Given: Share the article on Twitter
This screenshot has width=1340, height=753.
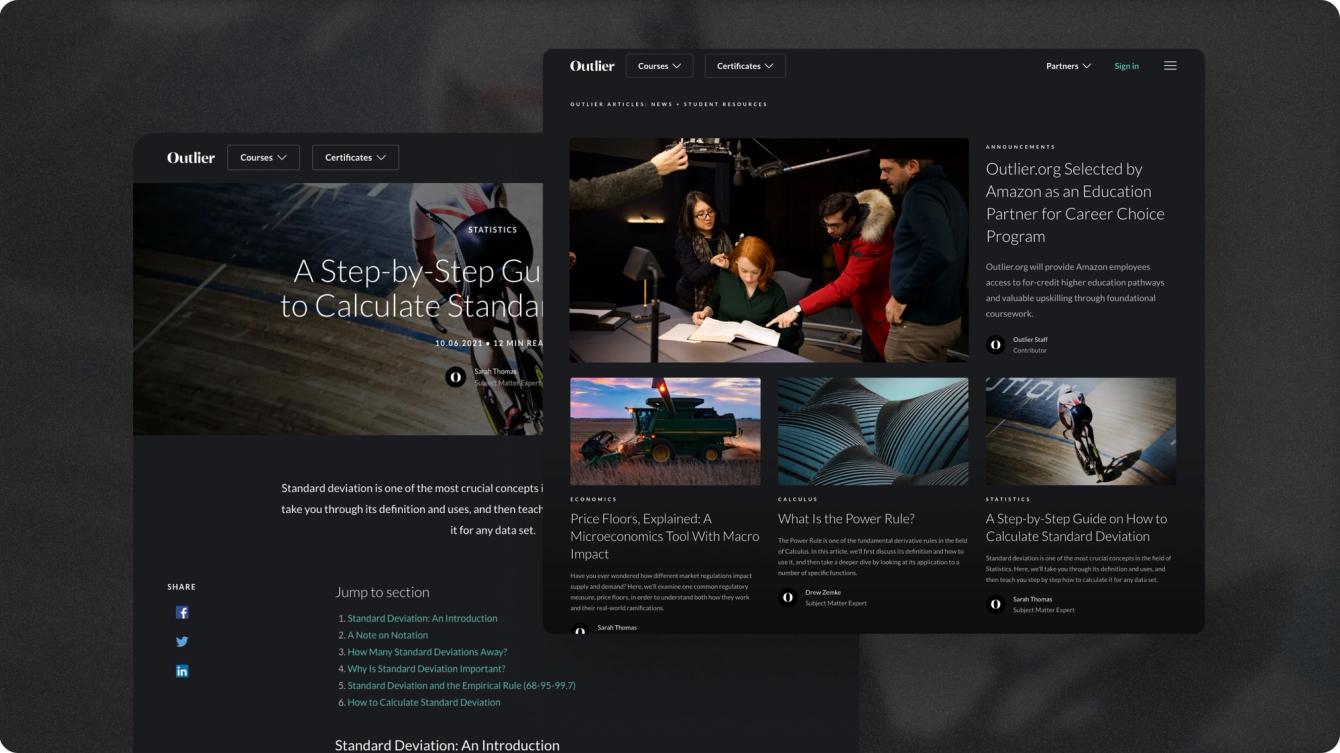Looking at the screenshot, I should click(182, 642).
